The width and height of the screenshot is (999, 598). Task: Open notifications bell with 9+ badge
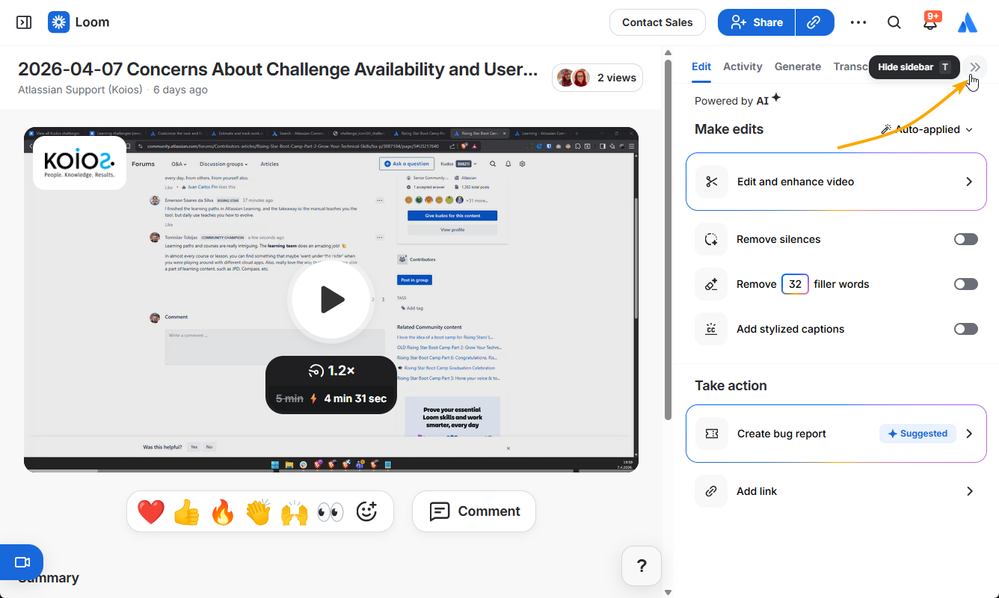pos(931,21)
